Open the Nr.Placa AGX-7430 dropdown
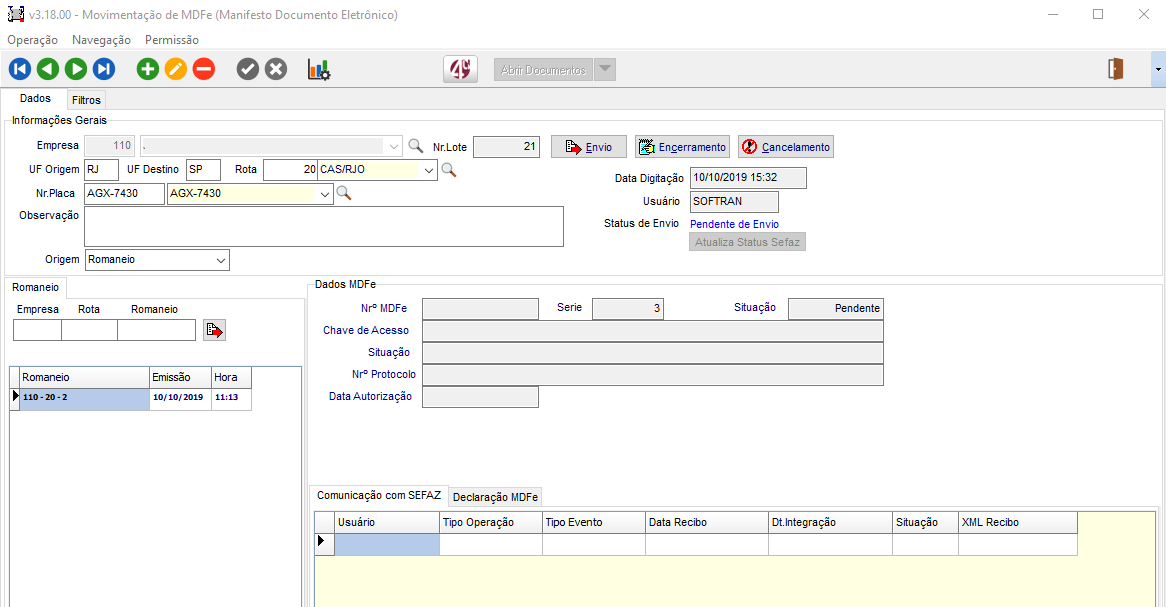The image size is (1166, 607). [x=324, y=194]
